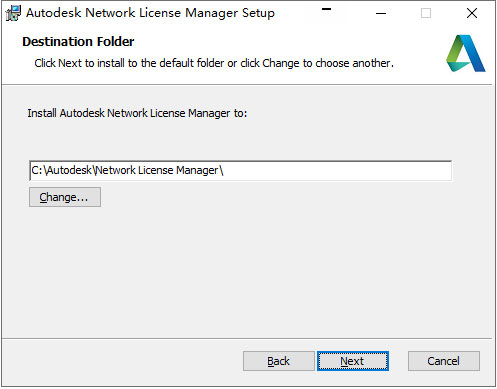Minimize the Setup window
This screenshot has width=497, height=389.
(x=381, y=13)
